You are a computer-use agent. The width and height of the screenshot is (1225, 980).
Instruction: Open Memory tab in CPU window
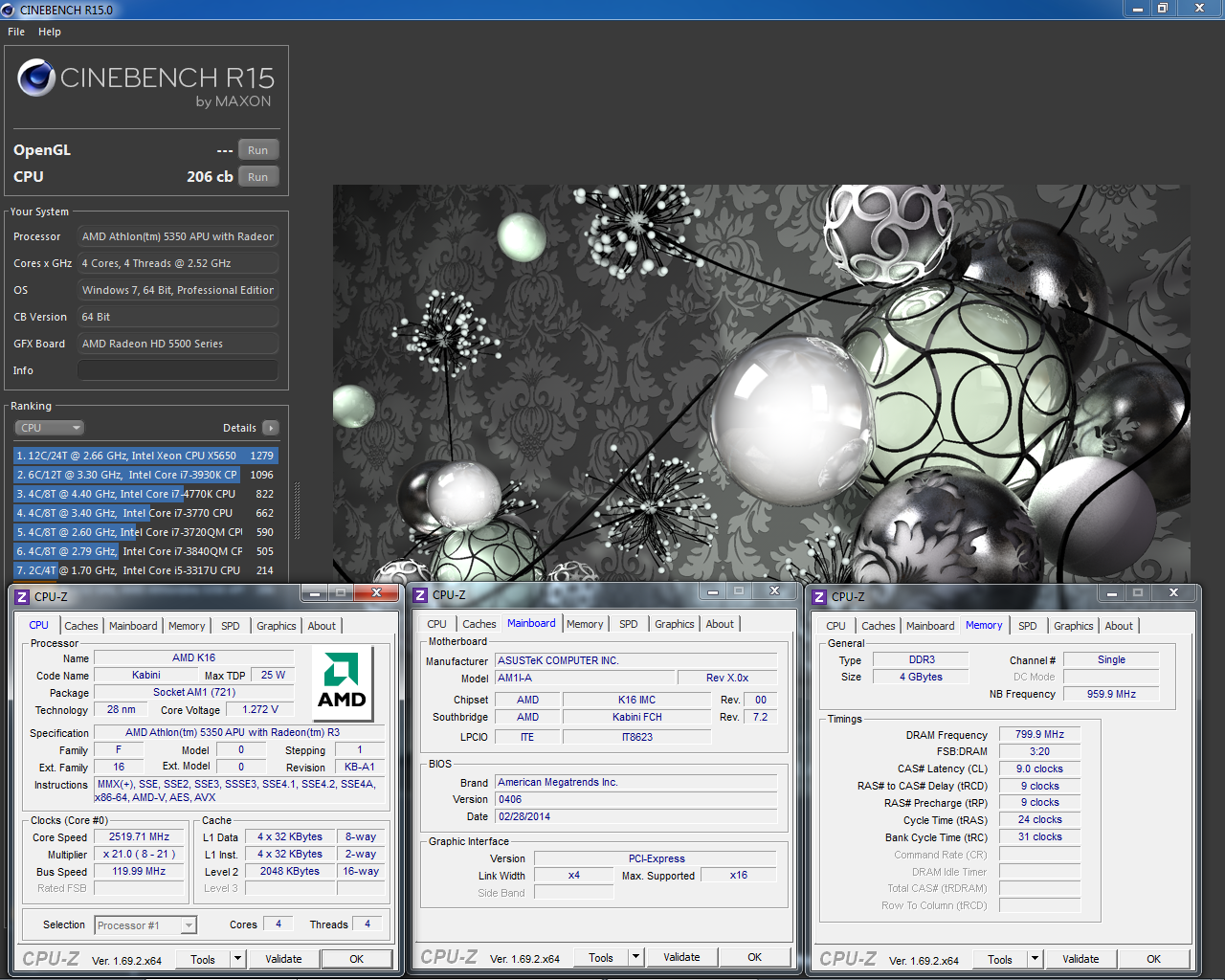click(187, 626)
